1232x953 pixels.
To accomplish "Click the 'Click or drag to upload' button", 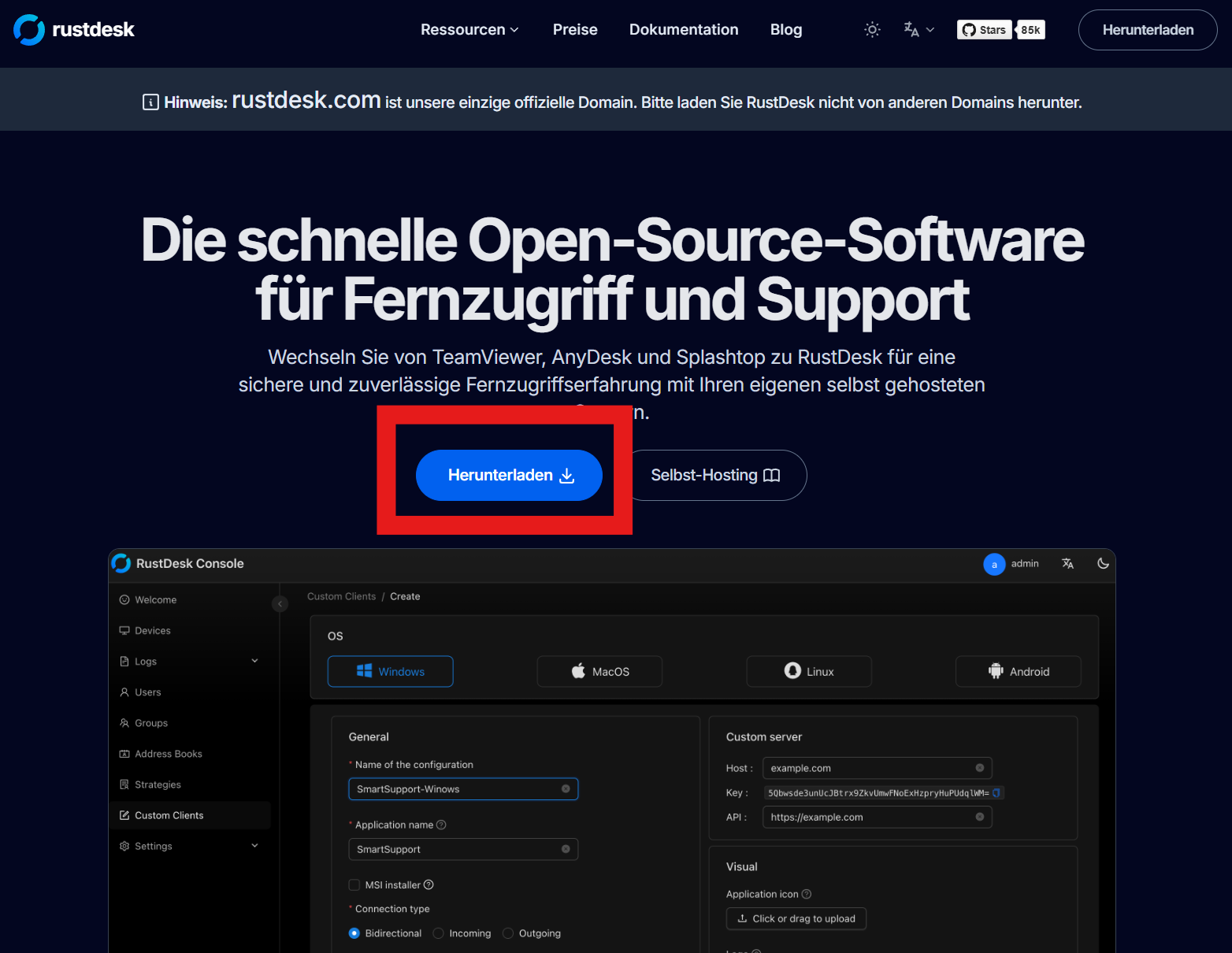I will point(796,919).
